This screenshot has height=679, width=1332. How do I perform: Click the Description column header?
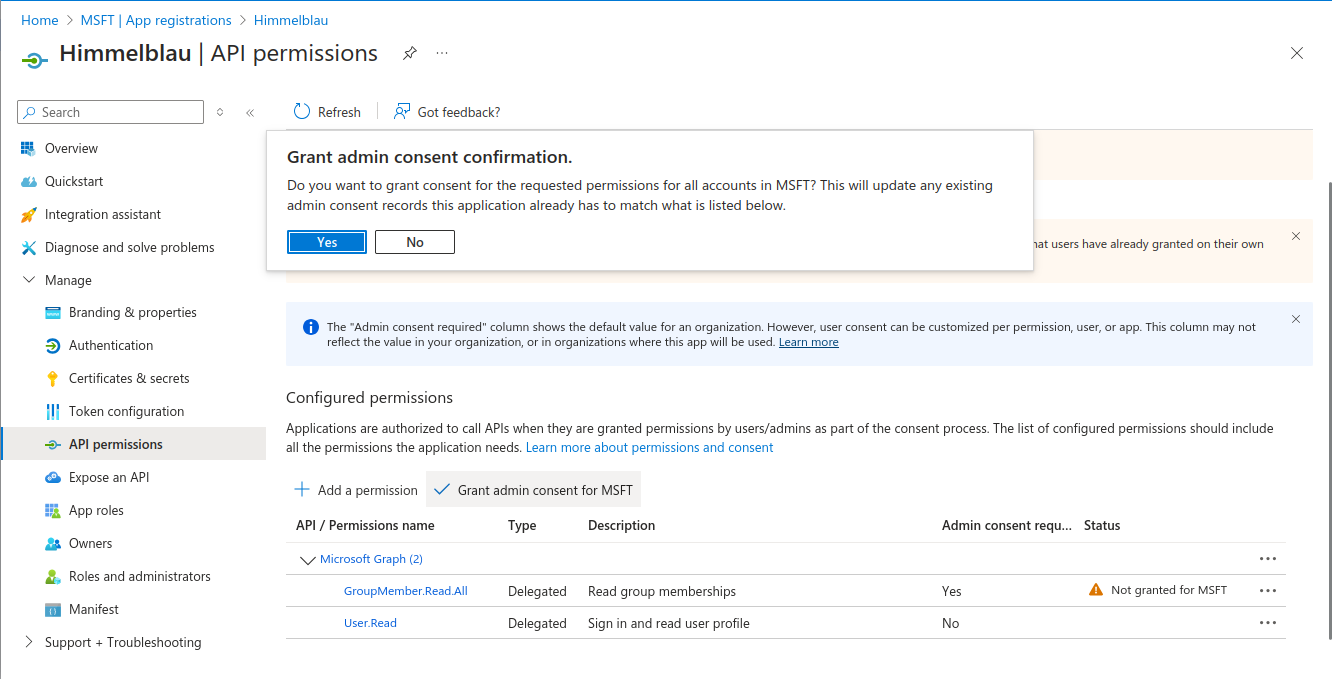tap(621, 525)
